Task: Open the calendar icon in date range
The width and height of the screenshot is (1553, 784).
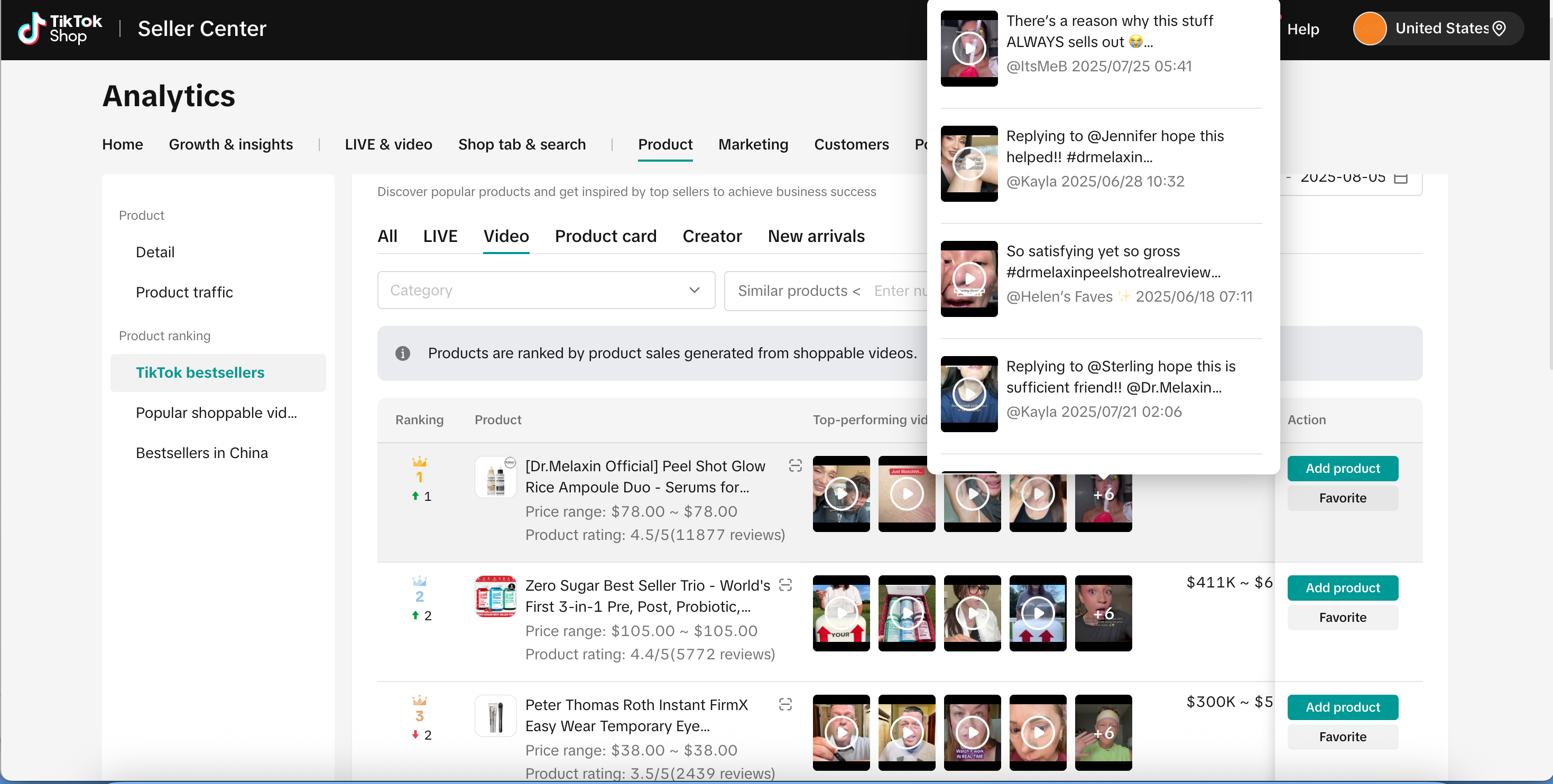Action: coord(1401,179)
